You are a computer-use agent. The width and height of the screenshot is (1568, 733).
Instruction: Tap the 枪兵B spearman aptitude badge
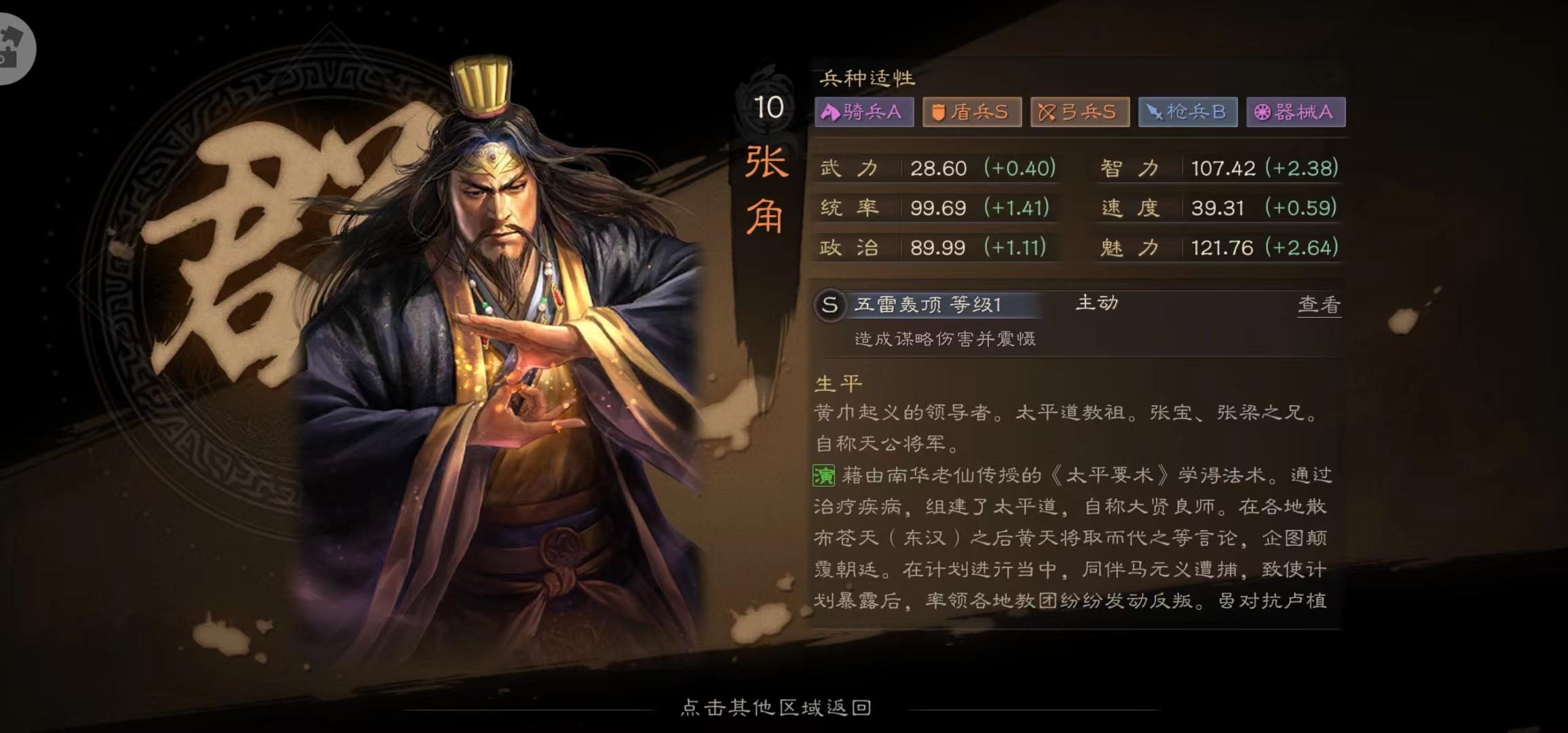pos(1188,112)
